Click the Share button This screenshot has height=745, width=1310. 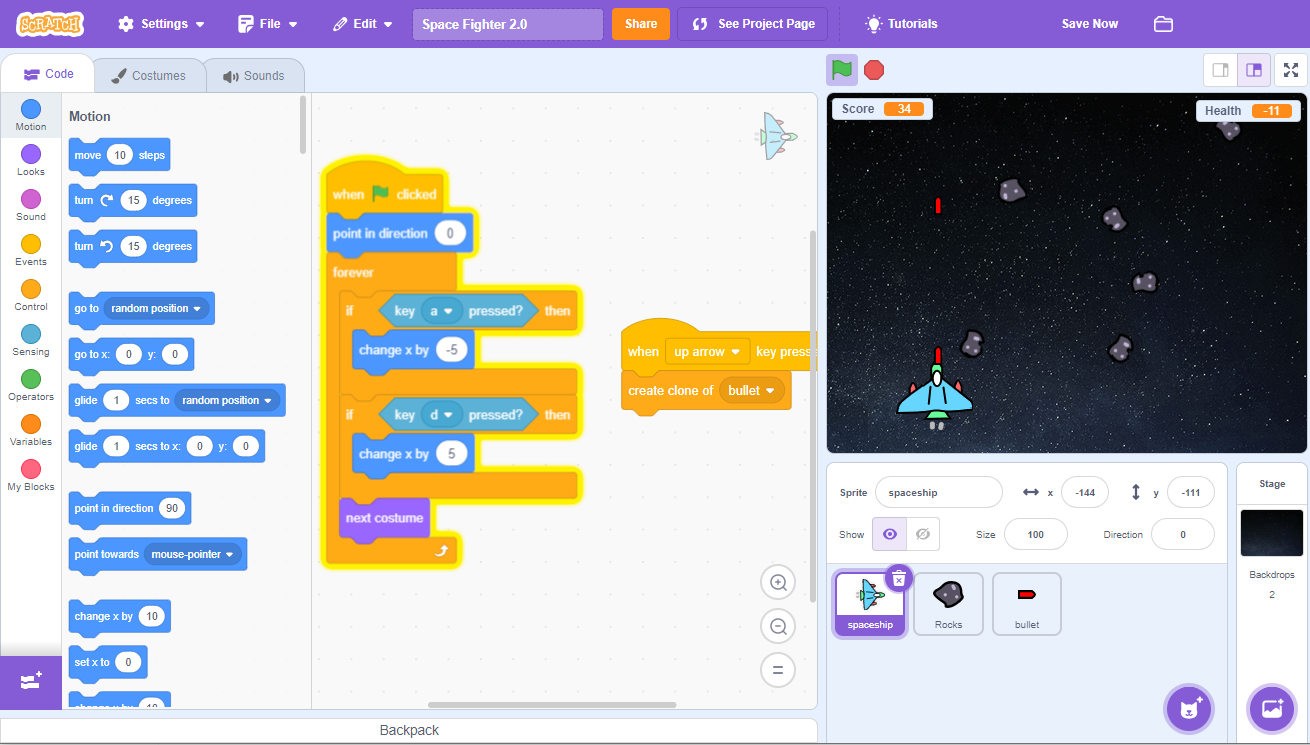[x=641, y=24]
